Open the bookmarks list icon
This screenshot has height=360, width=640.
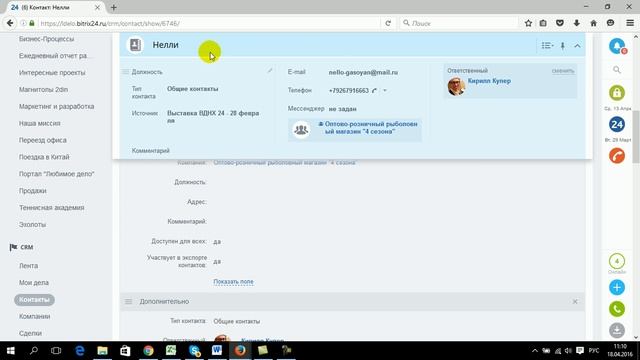(543, 23)
